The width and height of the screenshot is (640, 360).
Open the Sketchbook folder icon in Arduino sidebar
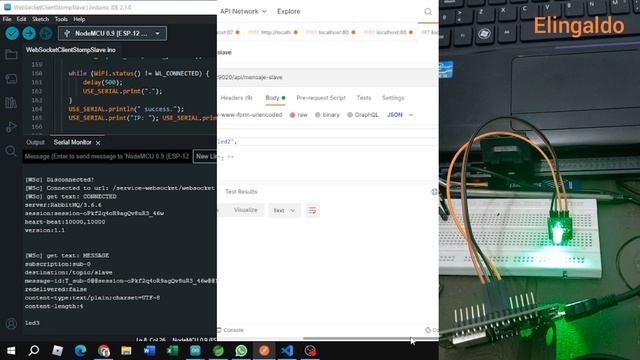(x=11, y=54)
